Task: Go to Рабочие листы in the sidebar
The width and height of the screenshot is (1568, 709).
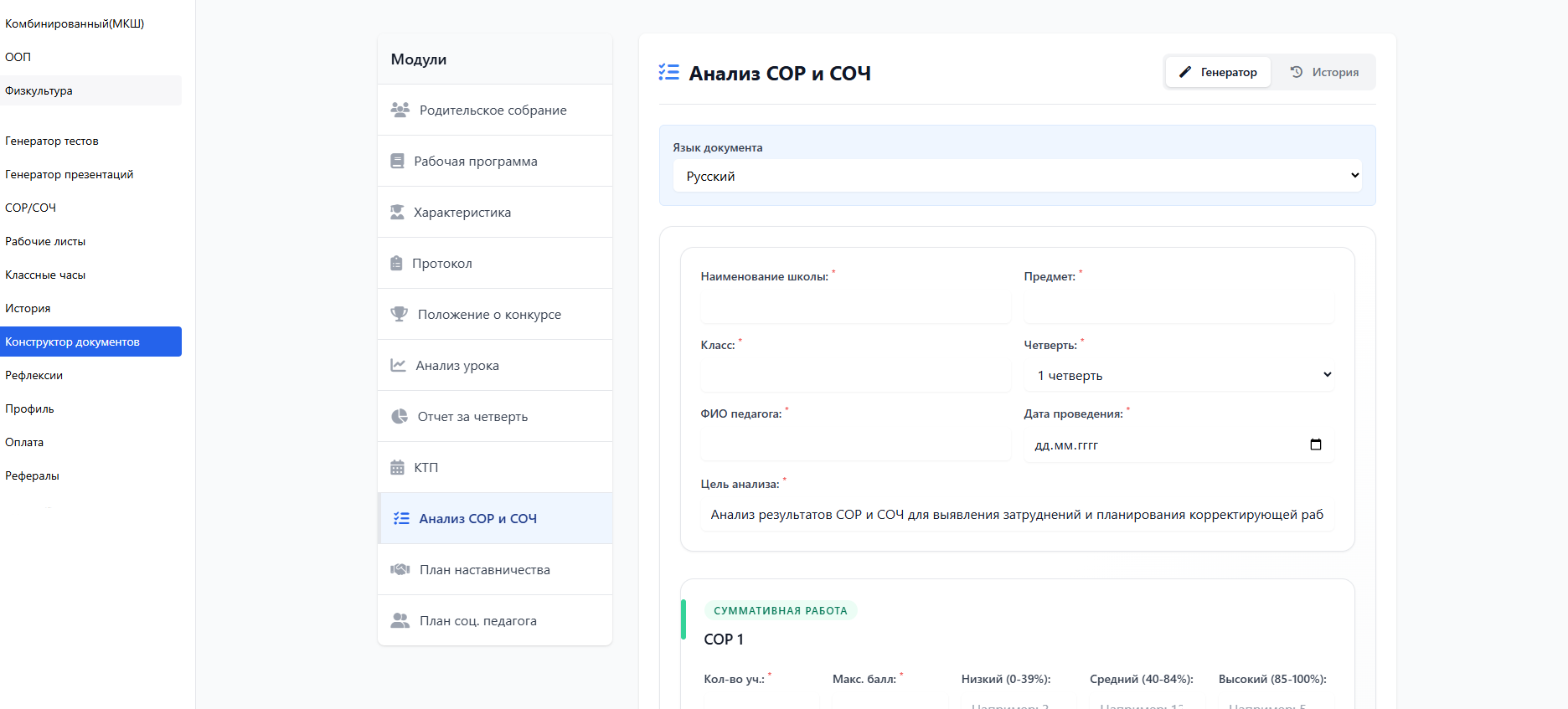Action: pos(45,241)
